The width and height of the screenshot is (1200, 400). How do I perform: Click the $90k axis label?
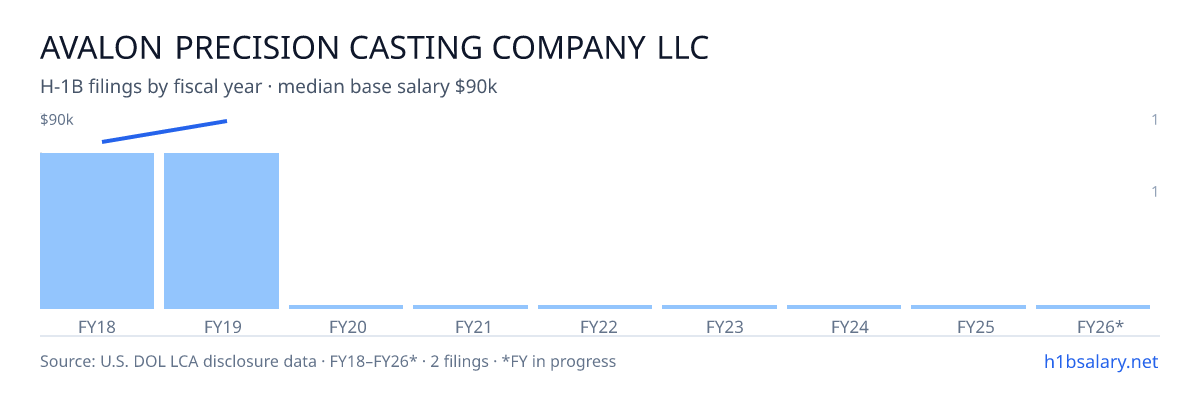[57, 120]
